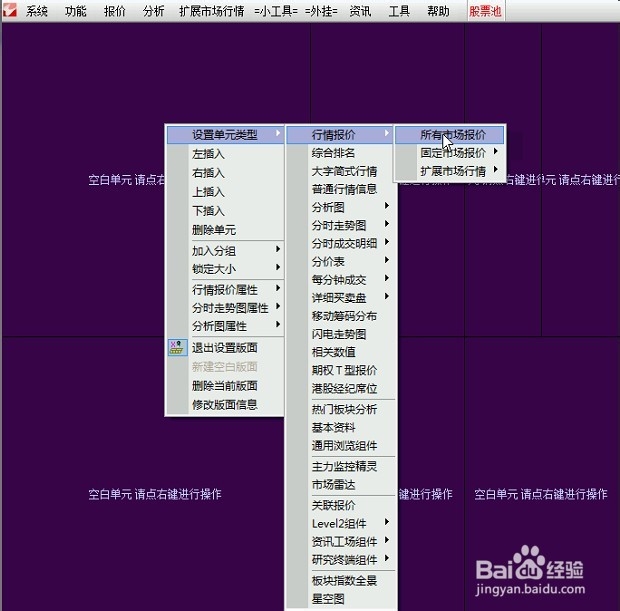This screenshot has width=620, height=611.
Task: Open the 报价 menu
Action: coord(115,11)
